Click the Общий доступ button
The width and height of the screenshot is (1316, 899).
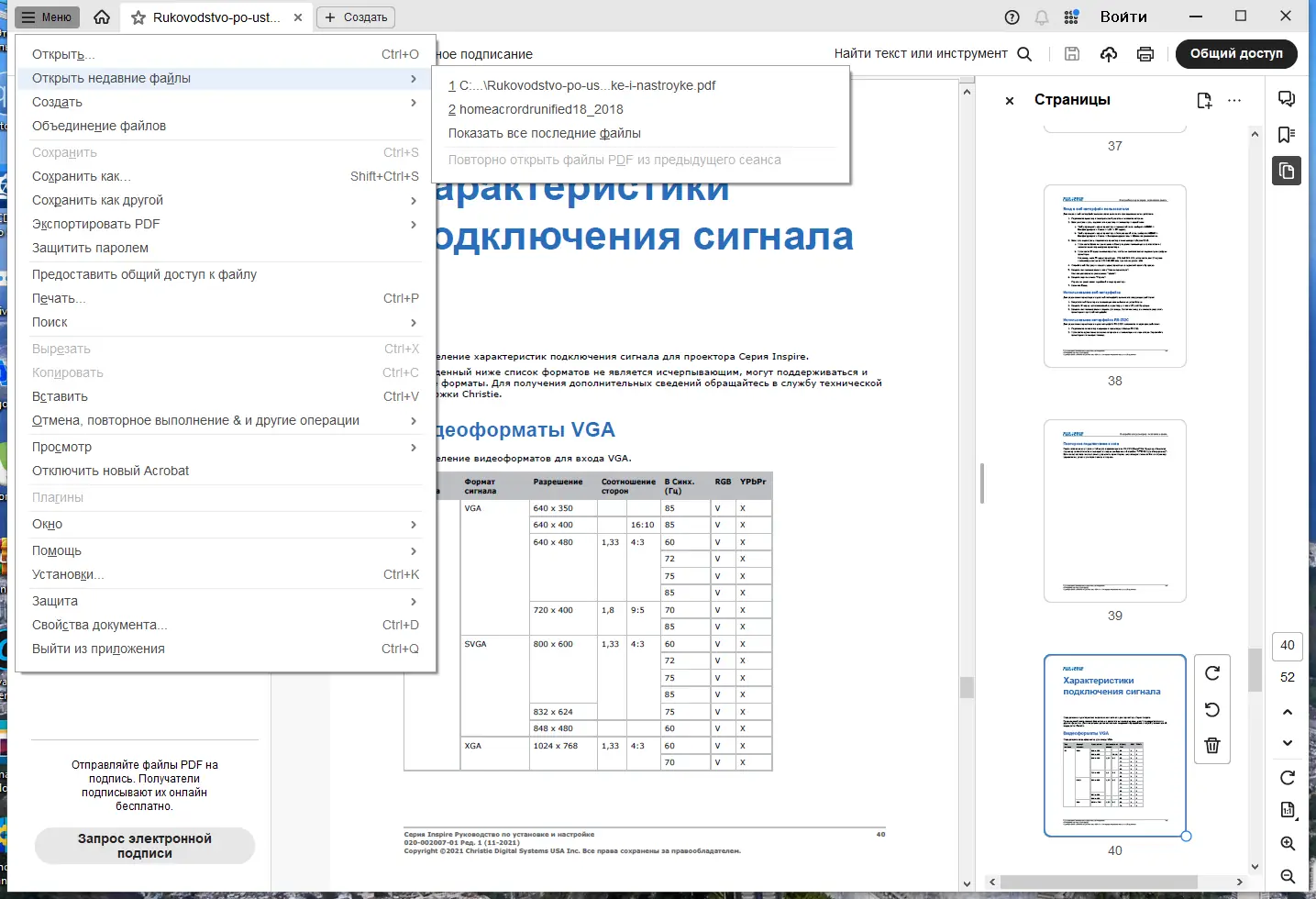(x=1236, y=54)
